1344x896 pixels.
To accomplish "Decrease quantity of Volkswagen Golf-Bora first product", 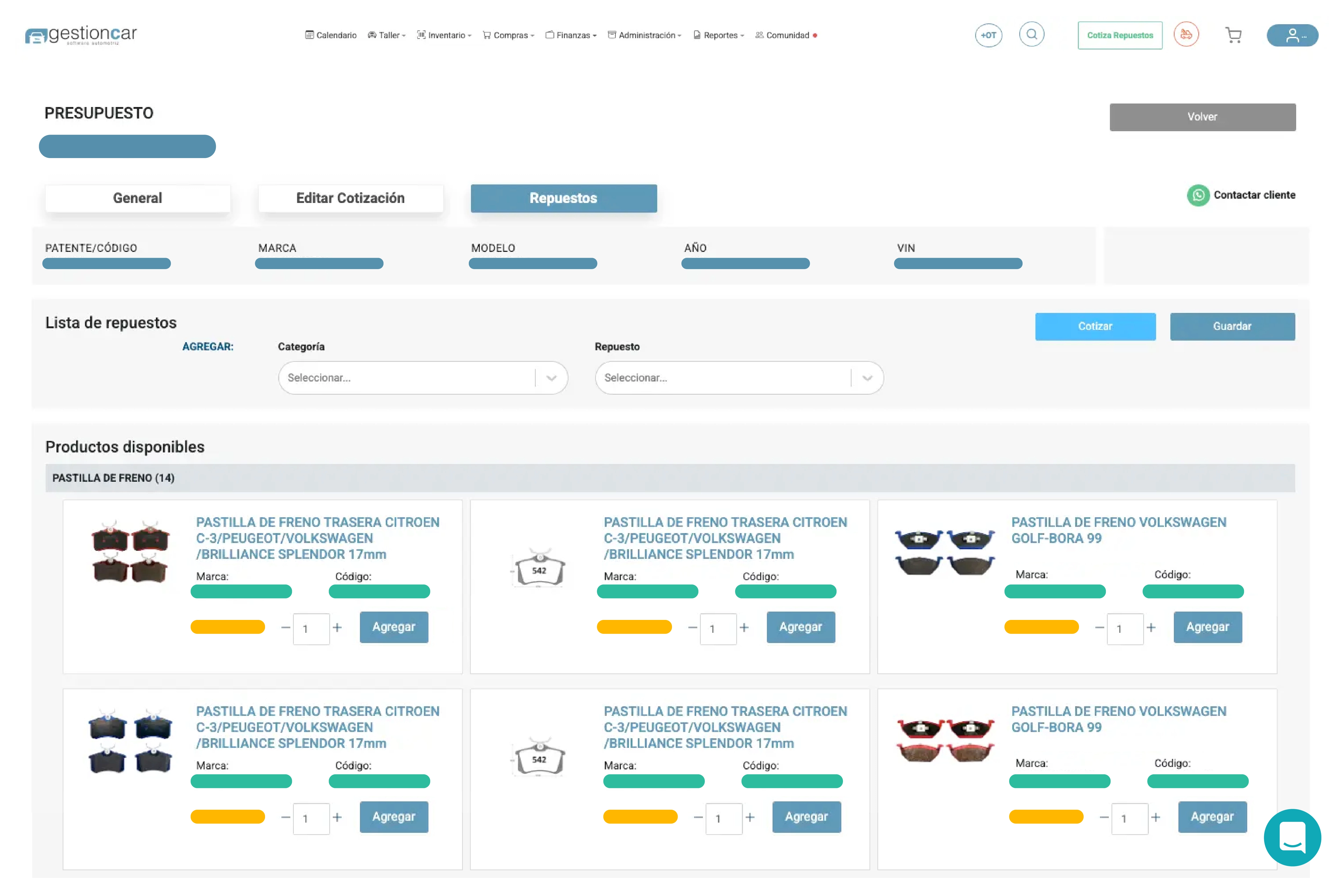I will click(x=1099, y=627).
